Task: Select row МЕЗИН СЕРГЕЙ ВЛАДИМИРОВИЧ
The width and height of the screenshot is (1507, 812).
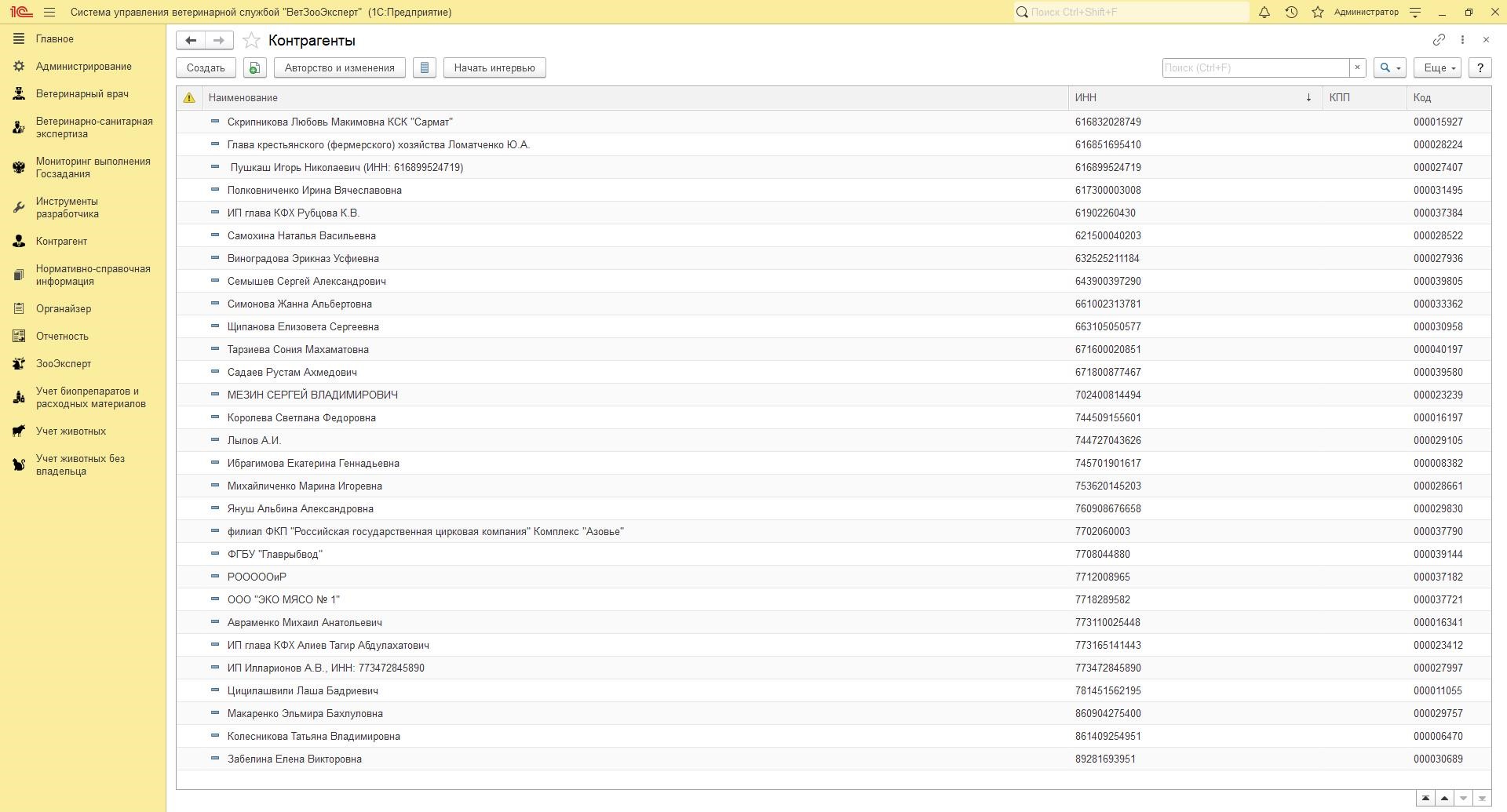Action: 834,395
